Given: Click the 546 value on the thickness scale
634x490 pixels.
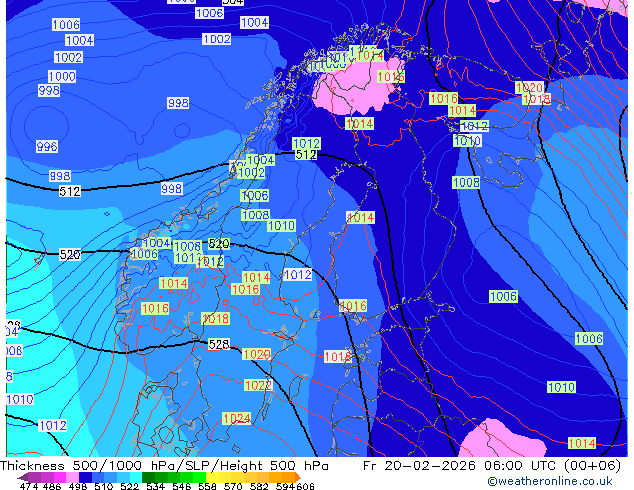Looking at the screenshot, I should pos(181,486).
